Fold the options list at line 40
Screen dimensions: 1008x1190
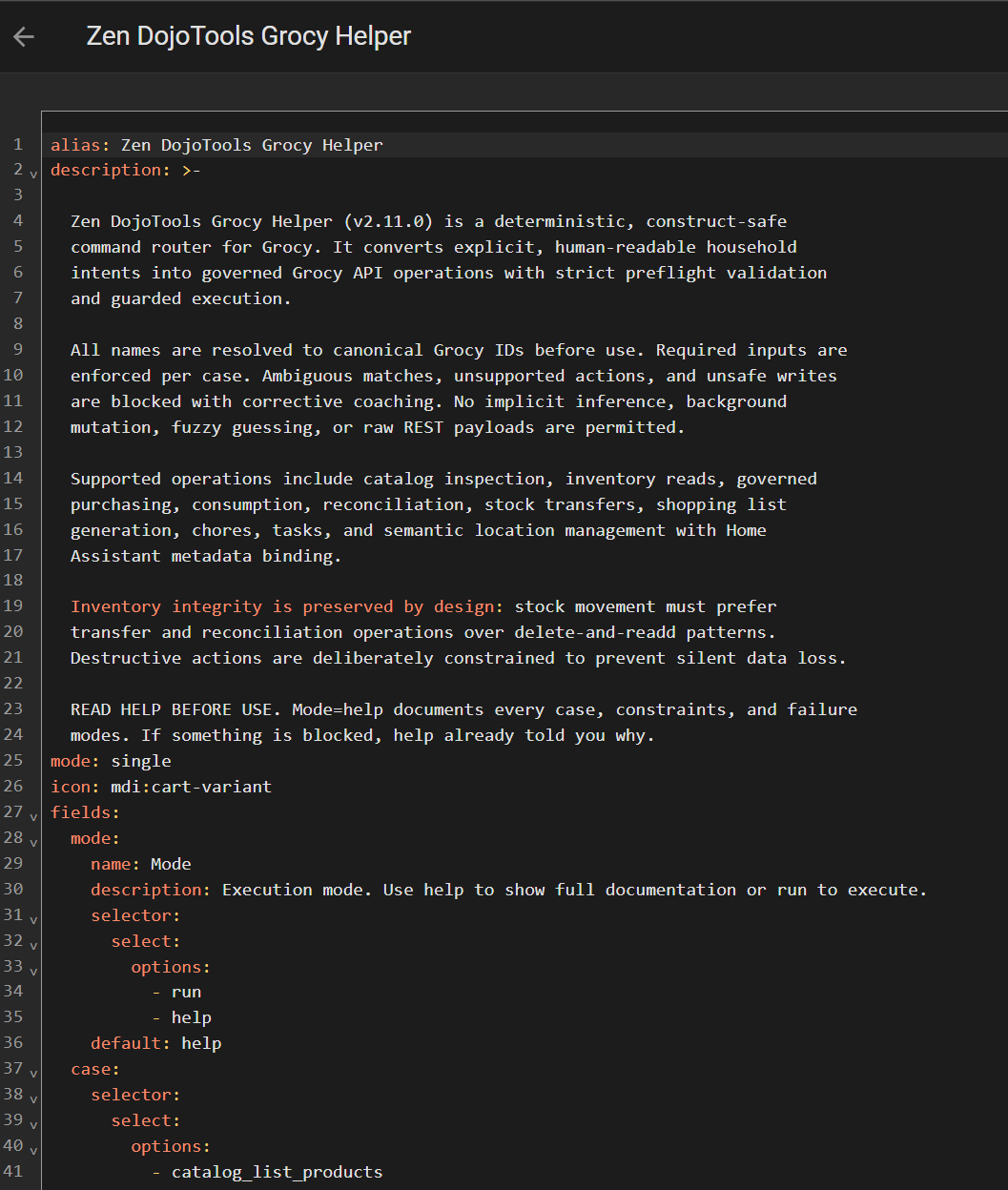[x=34, y=1150]
